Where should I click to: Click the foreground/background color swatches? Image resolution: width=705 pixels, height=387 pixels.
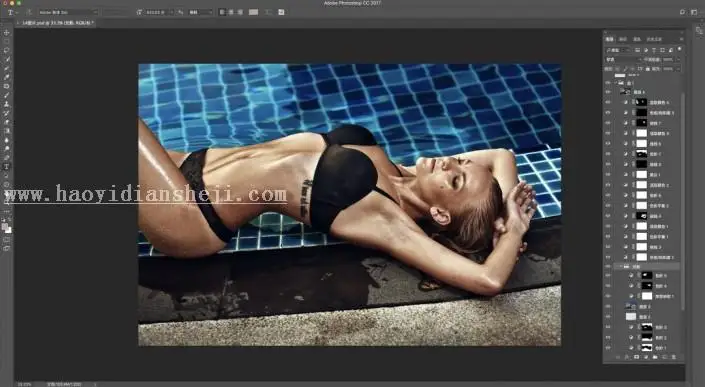click(7, 228)
